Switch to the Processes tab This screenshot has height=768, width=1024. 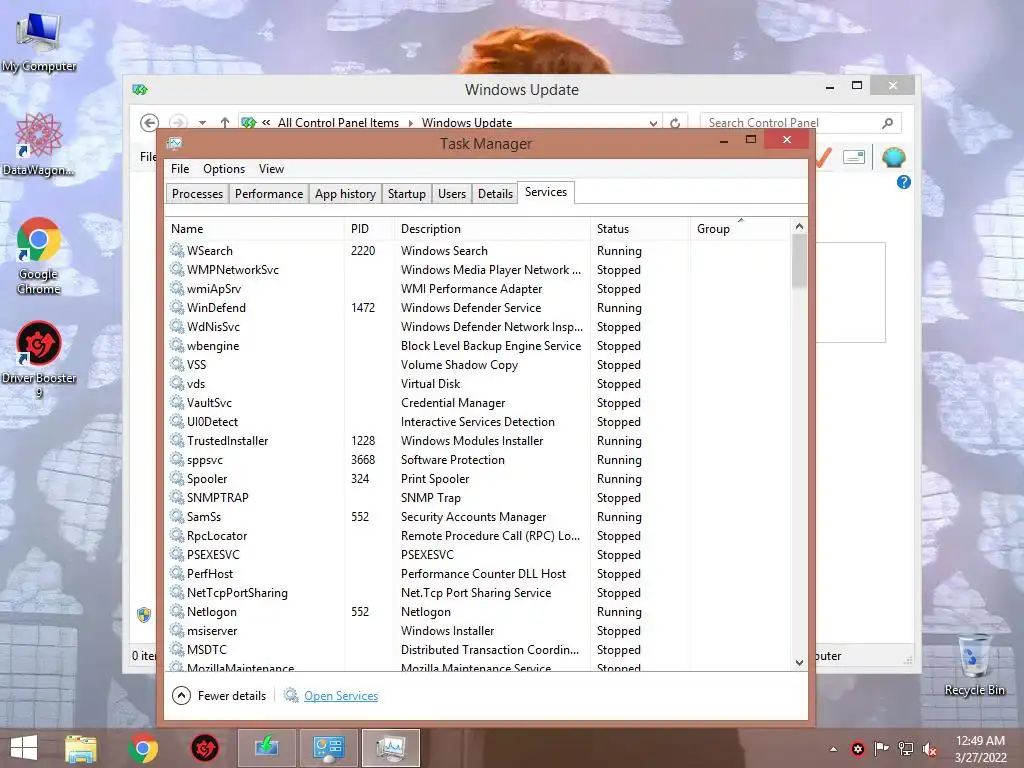click(197, 194)
